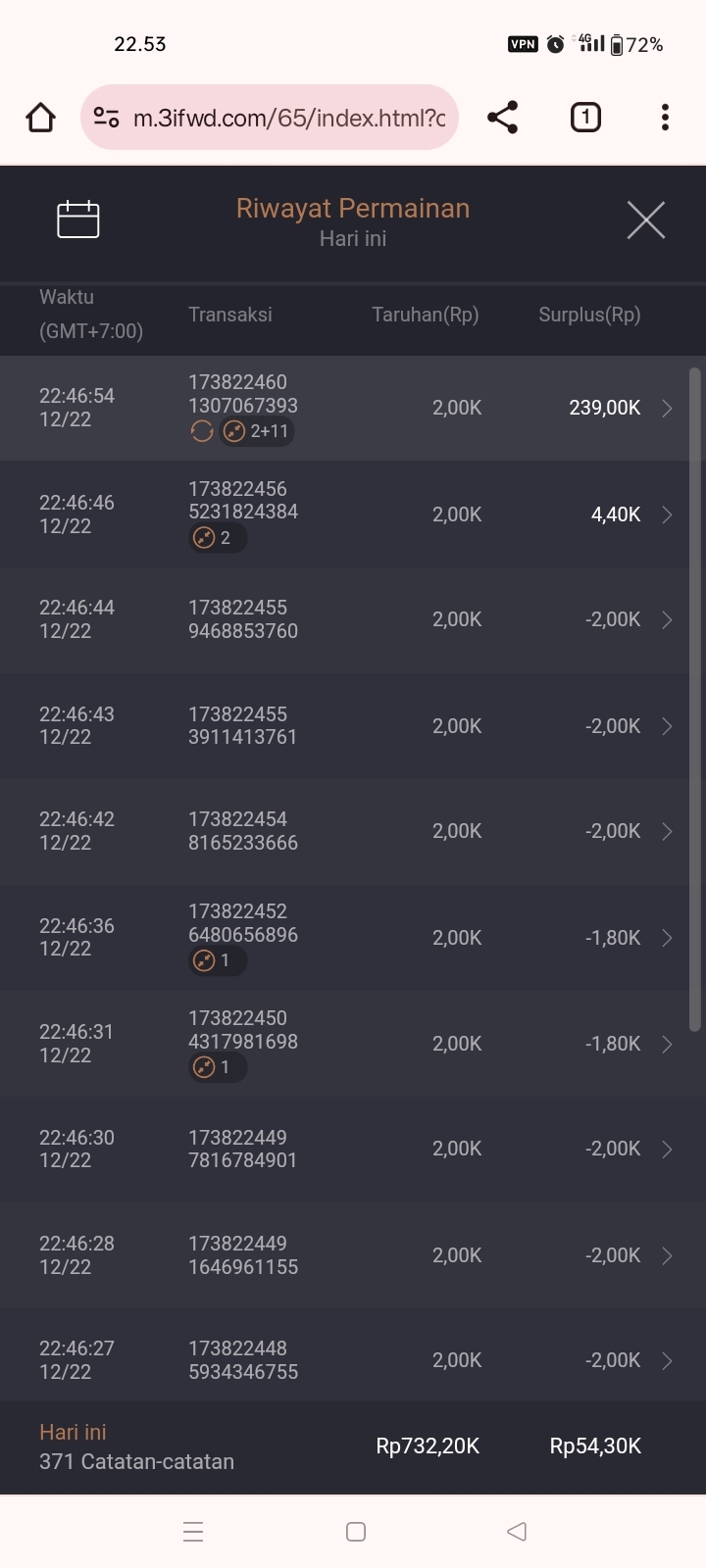Open the browser tab switcher
This screenshot has height=1568, width=706.
pos(585,118)
